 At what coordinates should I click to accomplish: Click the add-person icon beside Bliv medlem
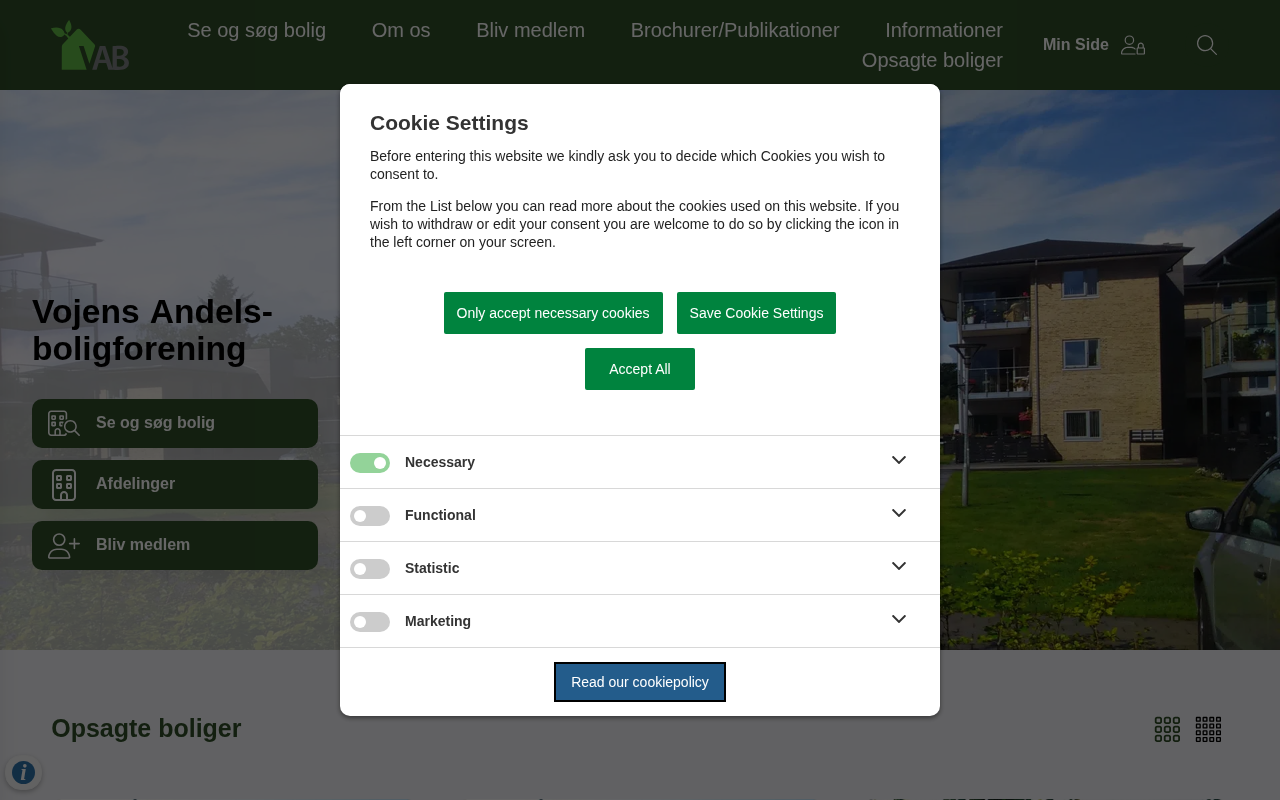tap(64, 545)
